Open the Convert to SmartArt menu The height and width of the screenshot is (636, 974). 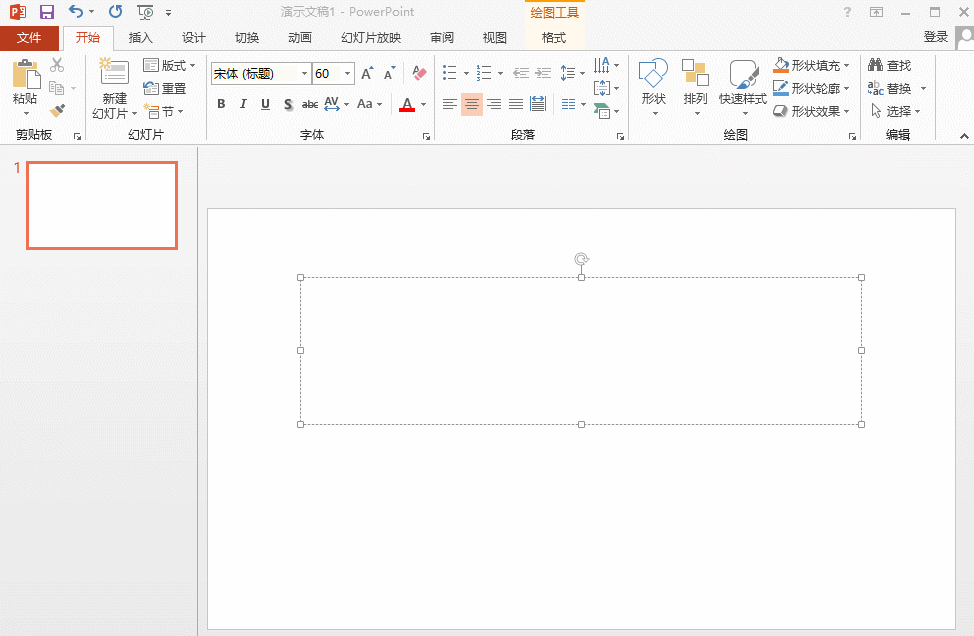click(x=606, y=111)
